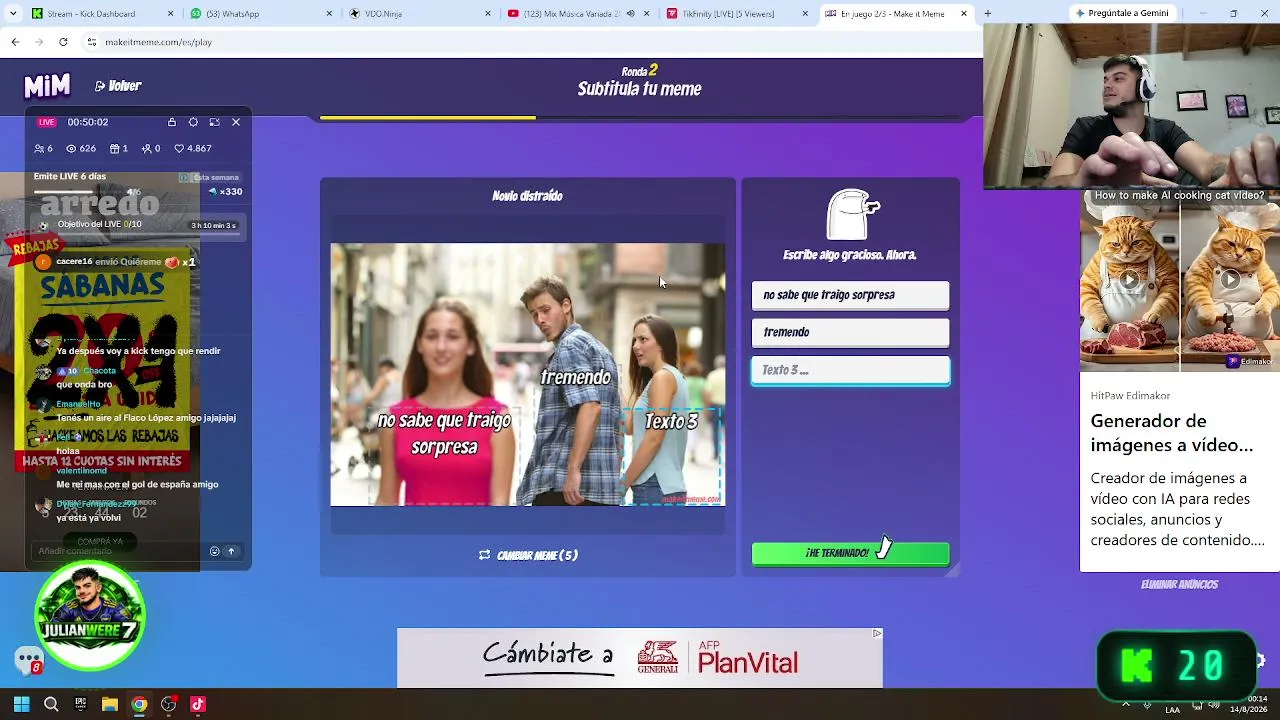This screenshot has width=1280, height=720.
Task: Open File Explorer from taskbar
Action: click(110, 704)
